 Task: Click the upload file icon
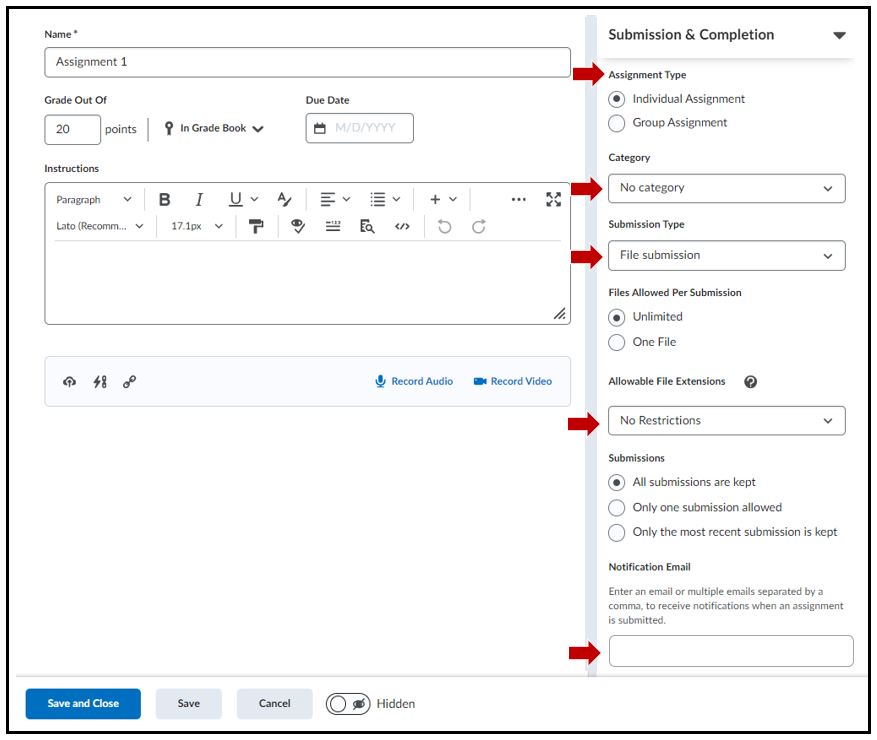pyautogui.click(x=69, y=381)
